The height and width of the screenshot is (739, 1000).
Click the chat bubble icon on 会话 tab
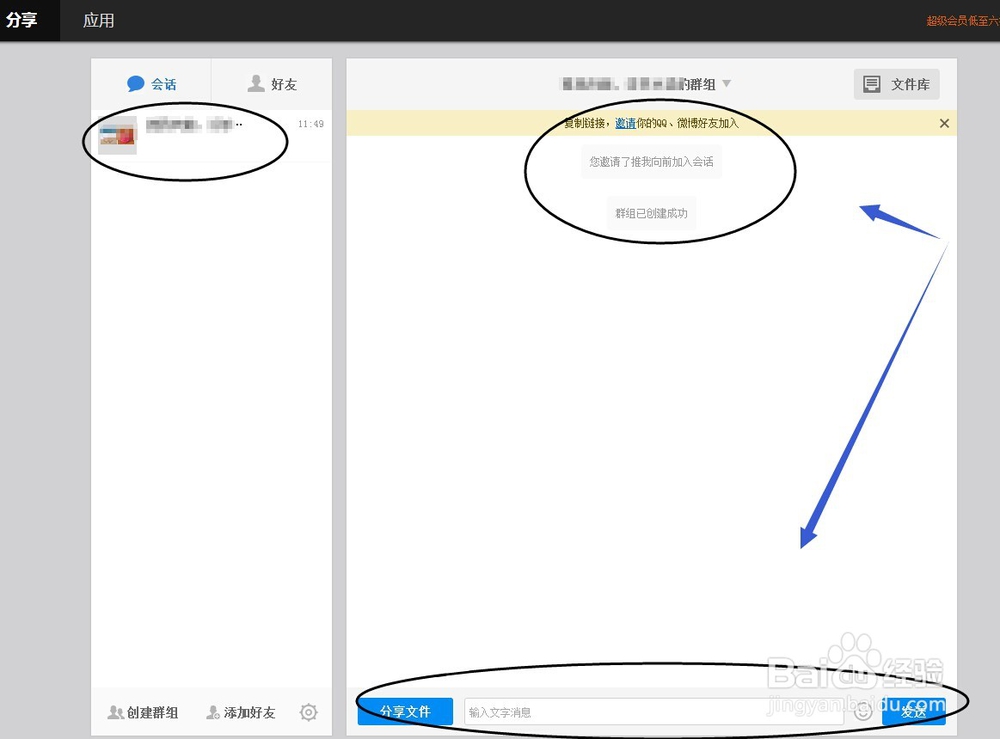click(135, 83)
